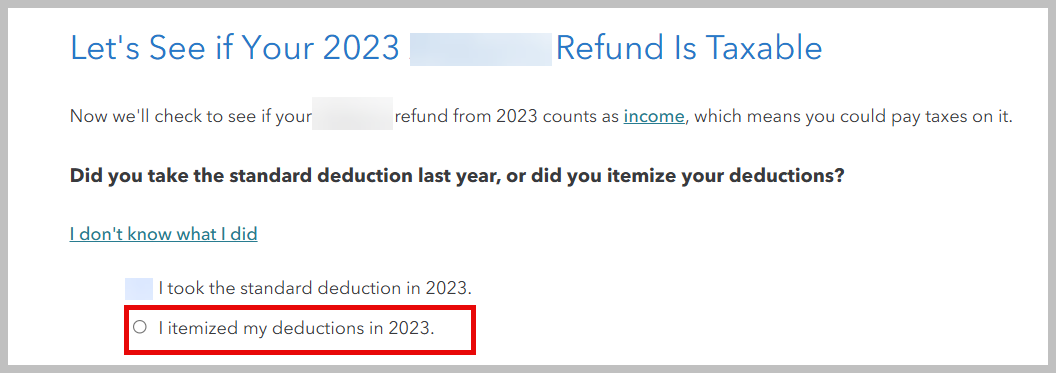Click 'refund from 2023 counts as' text

point(506,116)
